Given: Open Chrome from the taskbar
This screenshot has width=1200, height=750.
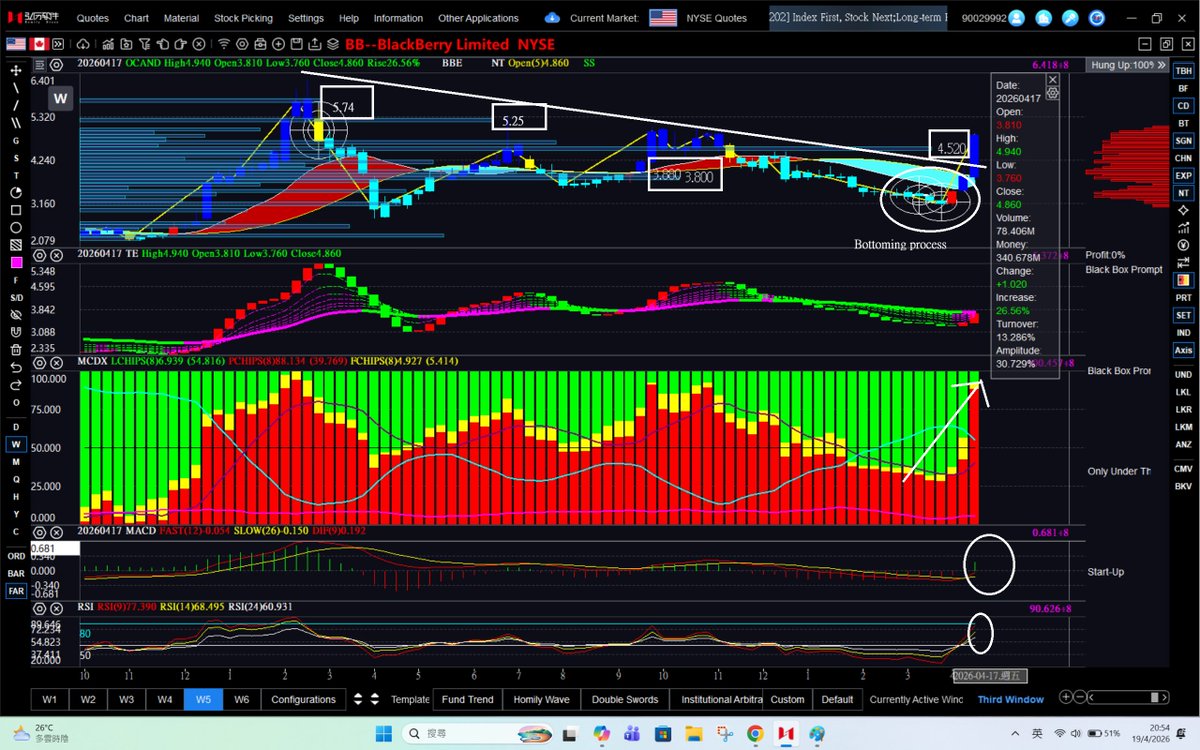Looking at the screenshot, I should coord(755,734).
